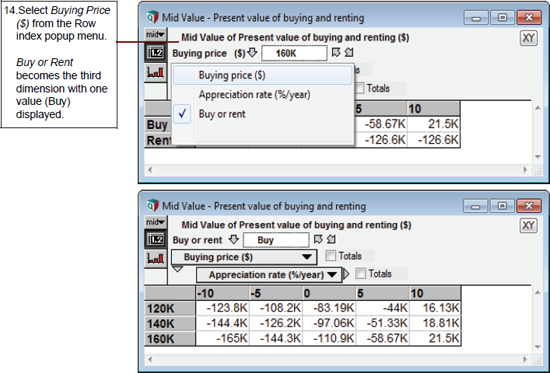Image resolution: width=550 pixels, height=373 pixels.
Task: Select the 160K row header in the bottom table
Action: 170,339
